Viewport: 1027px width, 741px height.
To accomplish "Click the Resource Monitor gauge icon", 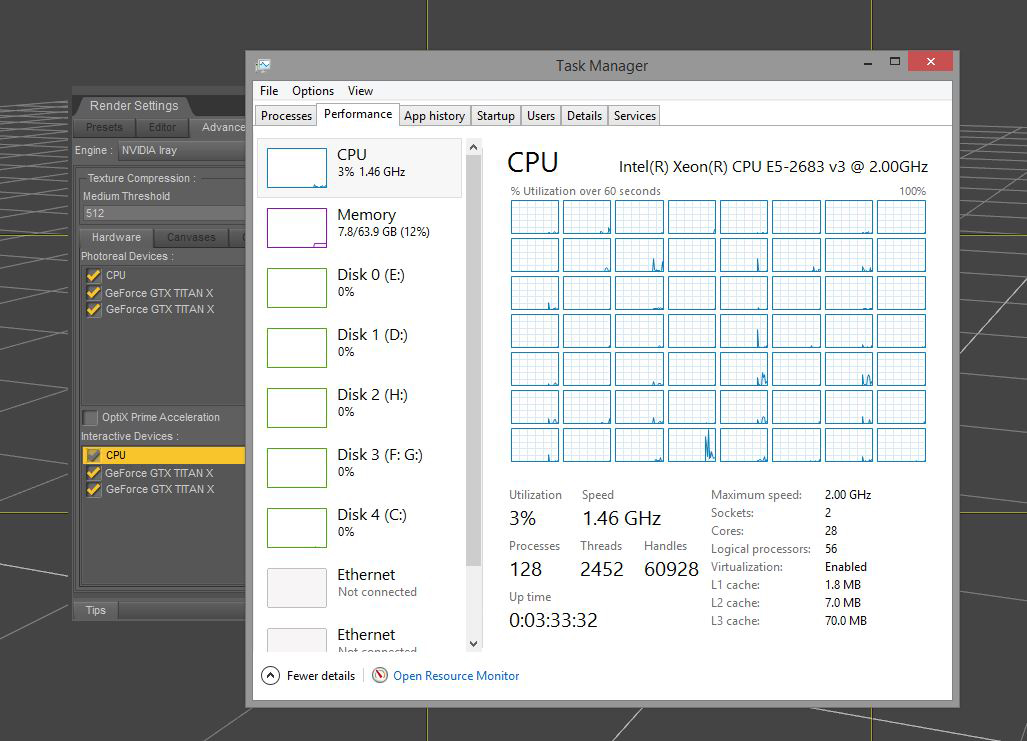I will point(380,675).
